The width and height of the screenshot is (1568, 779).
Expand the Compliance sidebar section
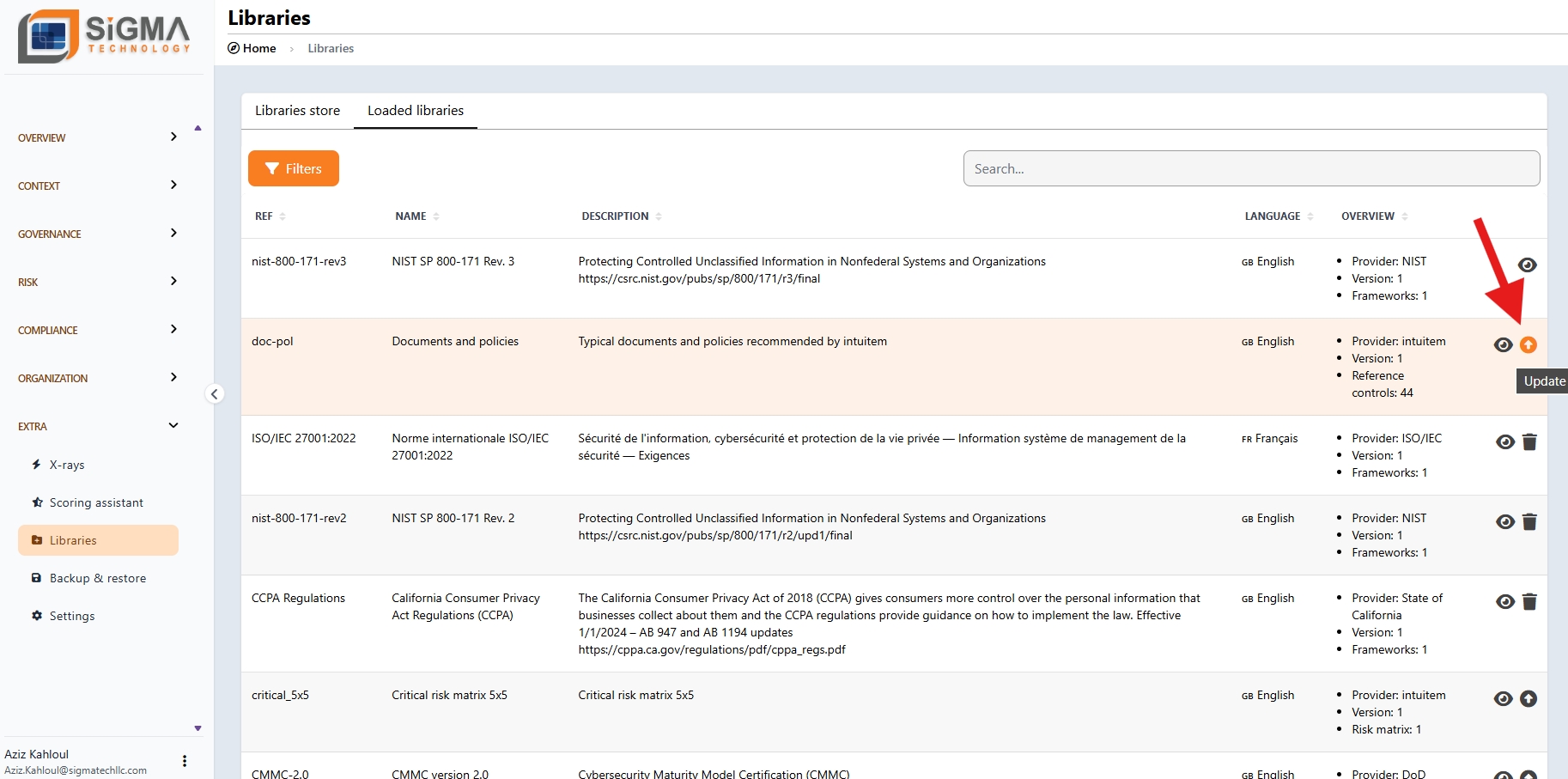pos(98,330)
